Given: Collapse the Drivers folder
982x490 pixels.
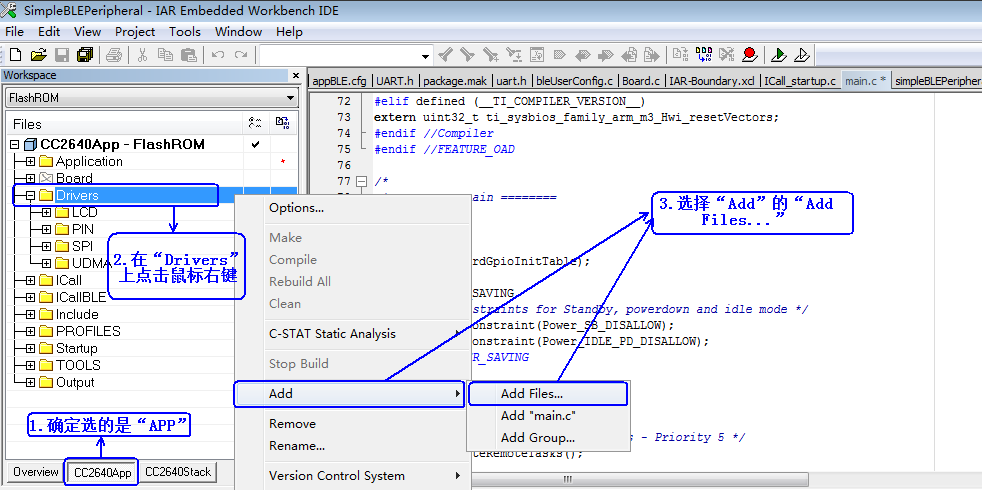Looking at the screenshot, I should click(x=30, y=195).
